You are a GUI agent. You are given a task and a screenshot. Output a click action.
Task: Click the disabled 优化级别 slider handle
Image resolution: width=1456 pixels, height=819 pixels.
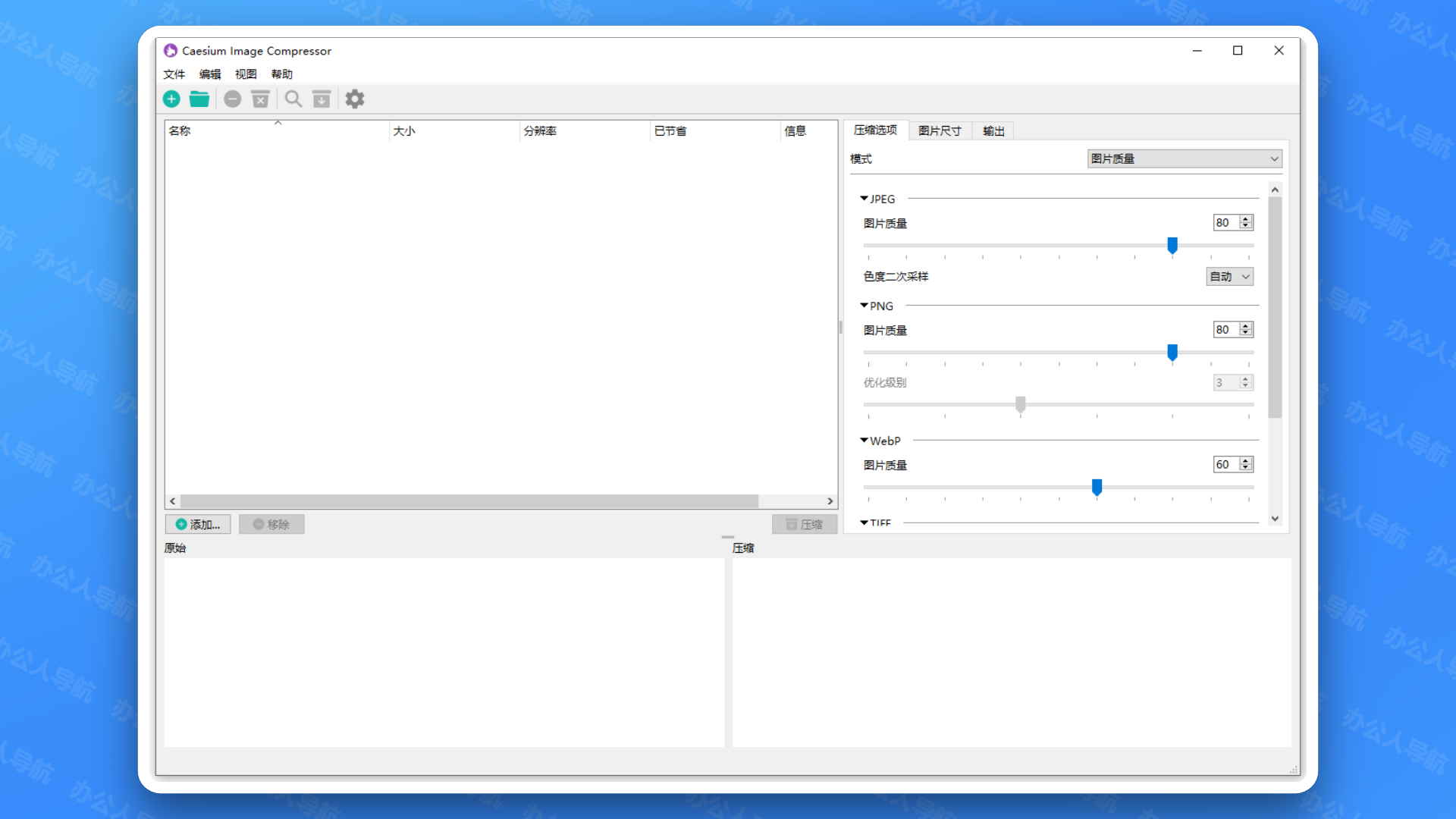[x=1021, y=405]
